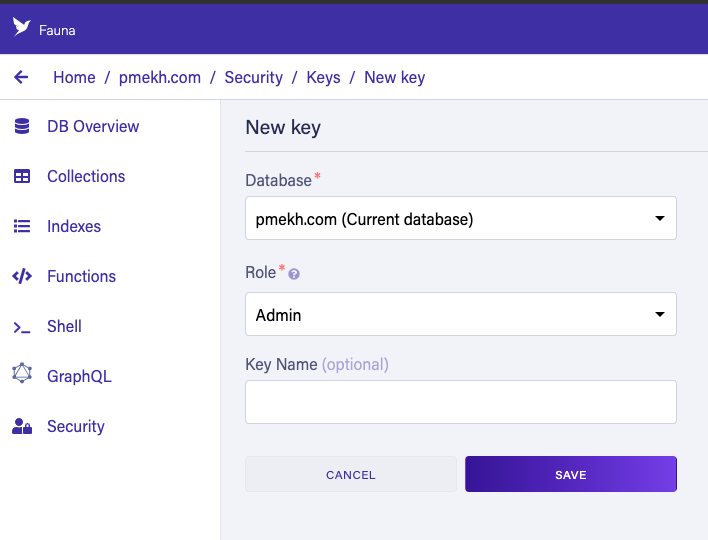Viewport: 708px width, 540px height.
Task: Open Collections in the sidebar
Action: 86,176
